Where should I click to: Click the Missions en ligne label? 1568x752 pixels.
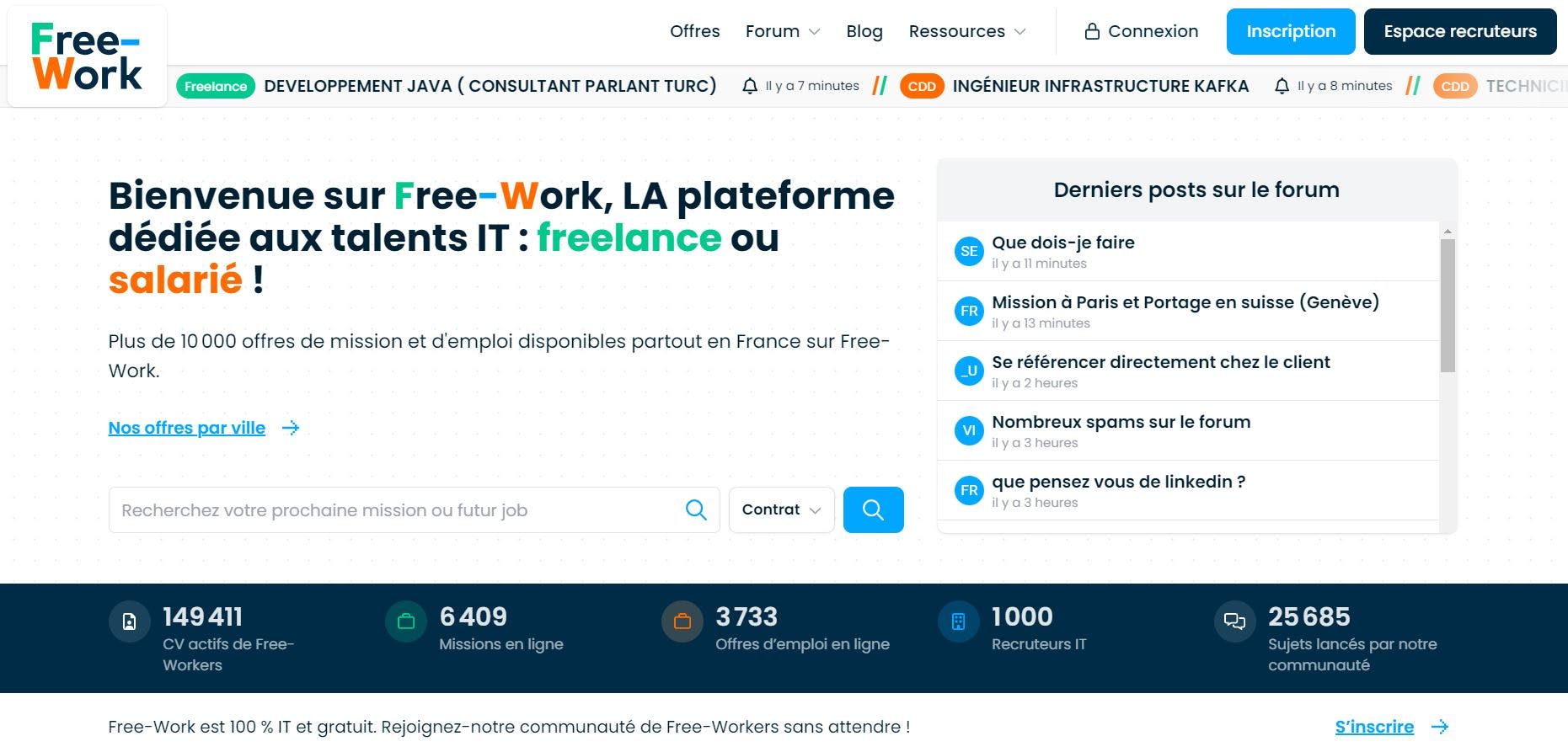pos(501,644)
